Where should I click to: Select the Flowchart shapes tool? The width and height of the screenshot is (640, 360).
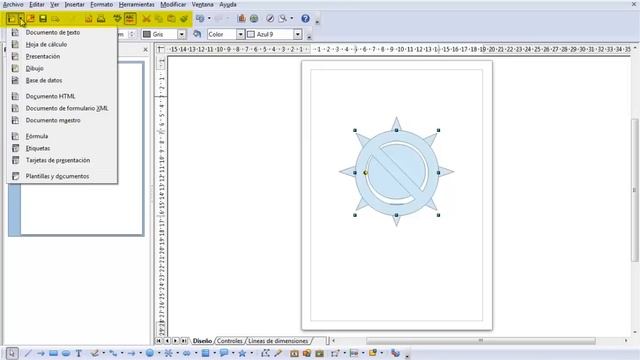[x=205, y=353]
